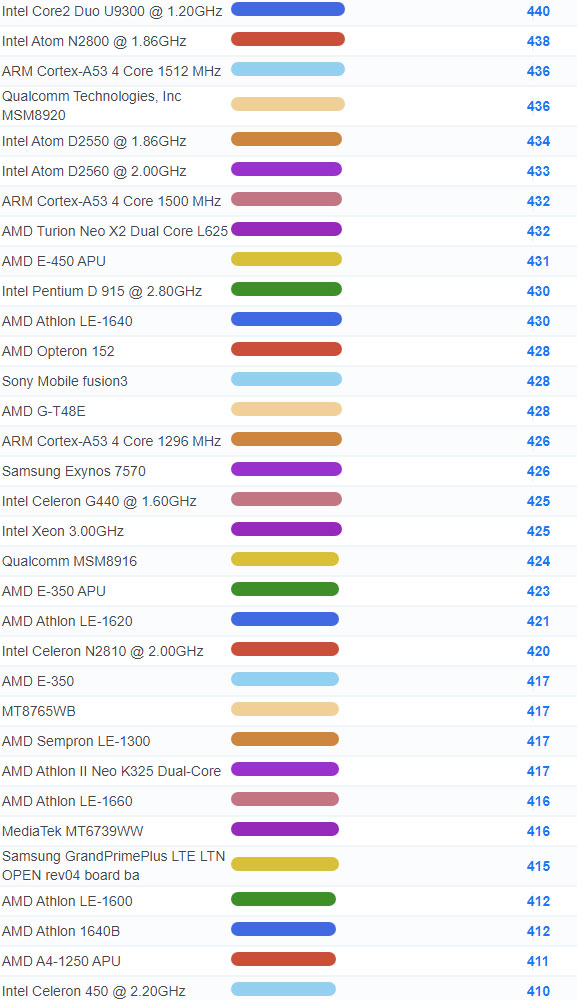
Task: Open the Intel Atom N2800 @ 1.86GHz entry
Action: click(x=94, y=41)
